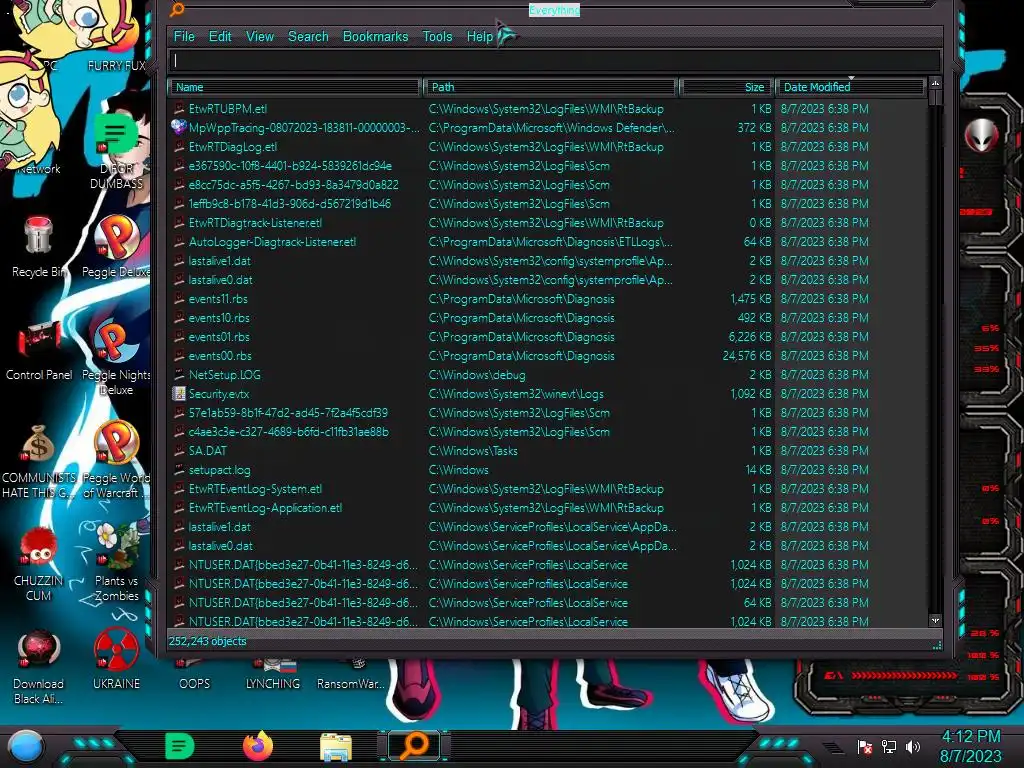Select events10.rbs file
Screen dimensions: 1024x768
tap(219, 318)
